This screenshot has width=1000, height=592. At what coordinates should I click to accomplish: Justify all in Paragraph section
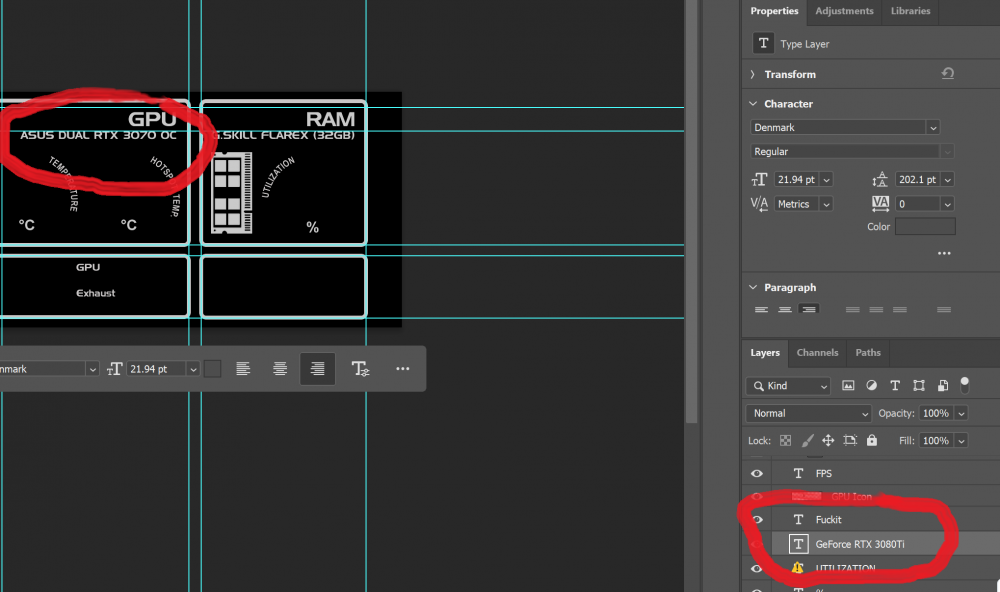click(944, 309)
